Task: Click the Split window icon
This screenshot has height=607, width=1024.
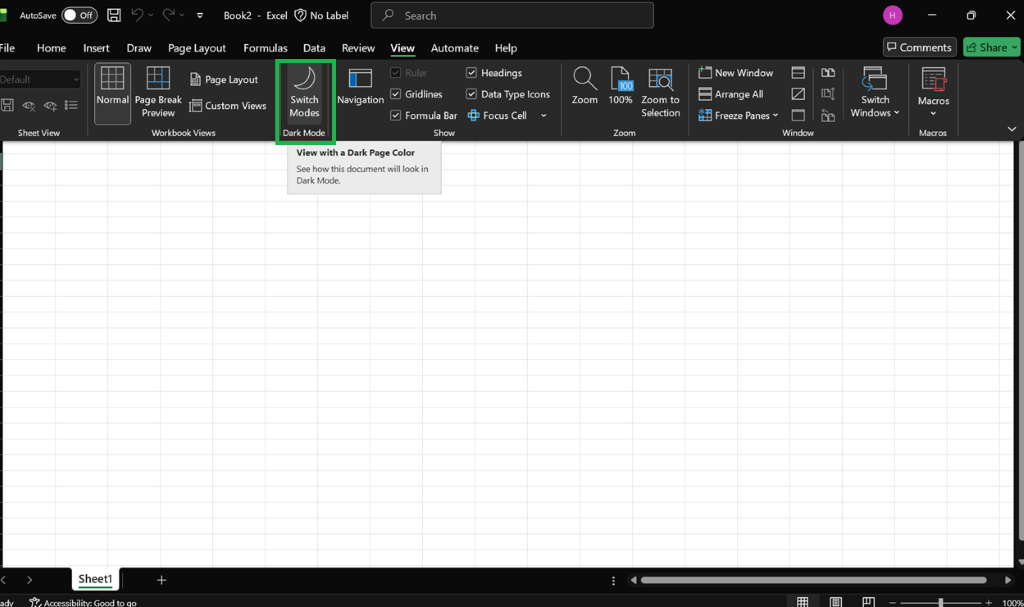Action: point(798,73)
